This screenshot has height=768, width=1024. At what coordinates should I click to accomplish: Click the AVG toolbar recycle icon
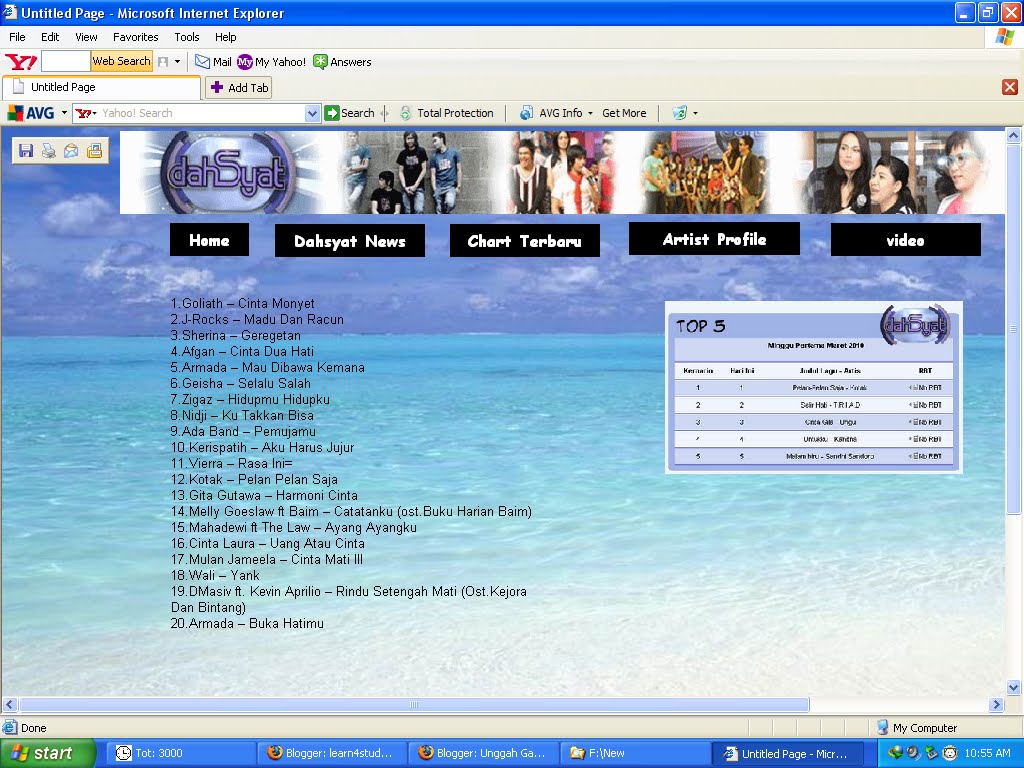[x=680, y=113]
